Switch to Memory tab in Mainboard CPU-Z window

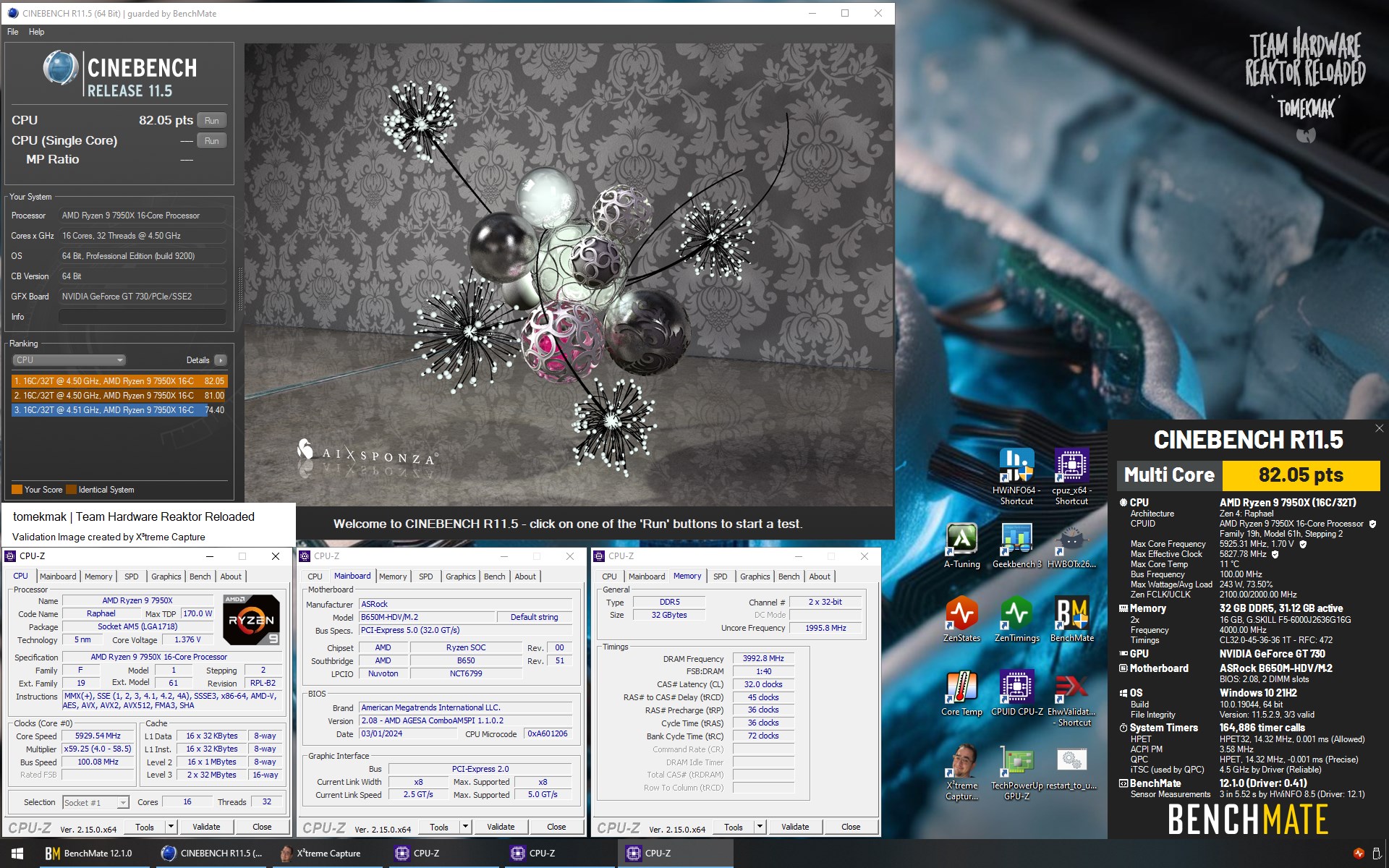(393, 576)
